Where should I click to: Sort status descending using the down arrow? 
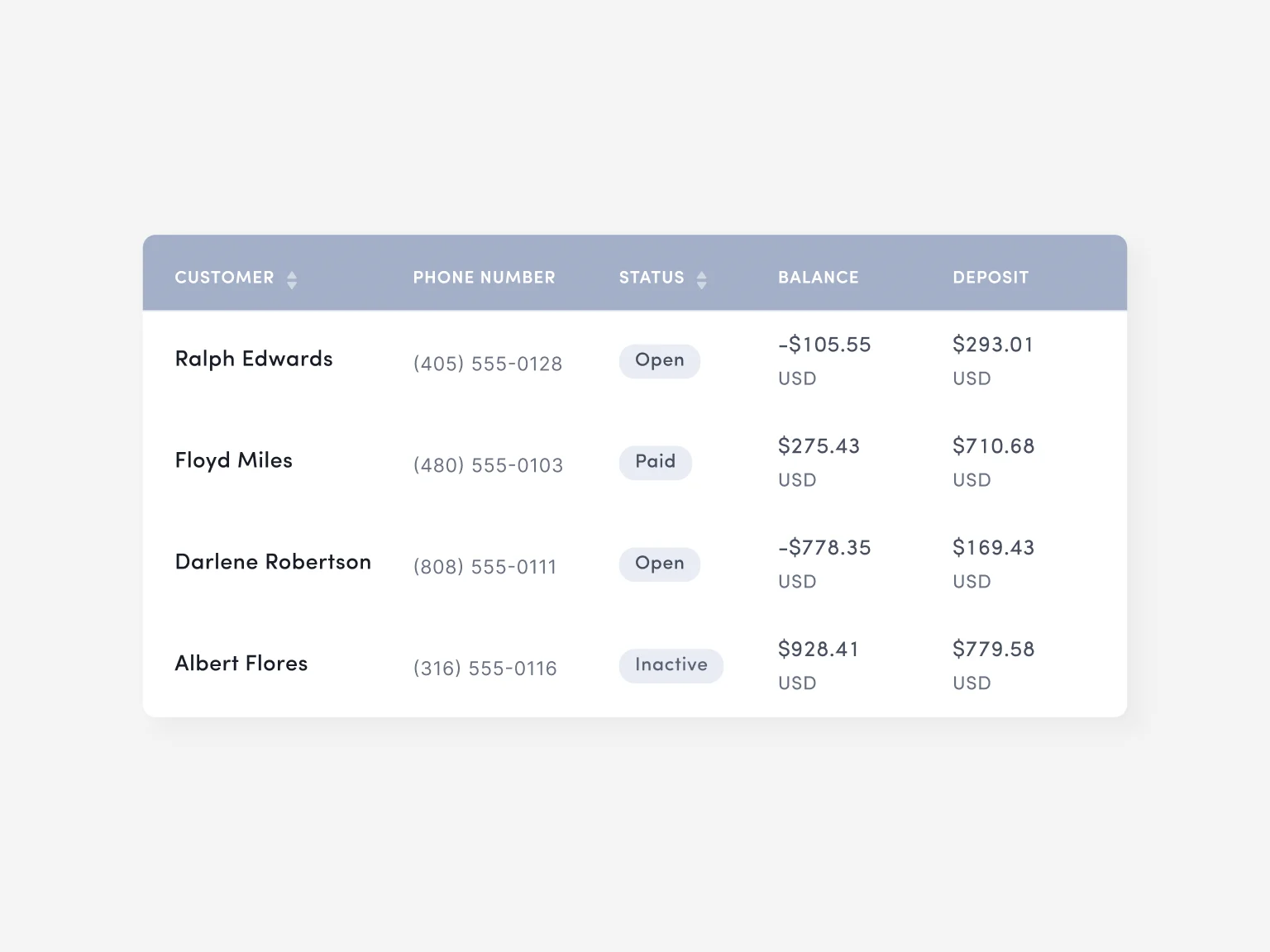[x=701, y=284]
